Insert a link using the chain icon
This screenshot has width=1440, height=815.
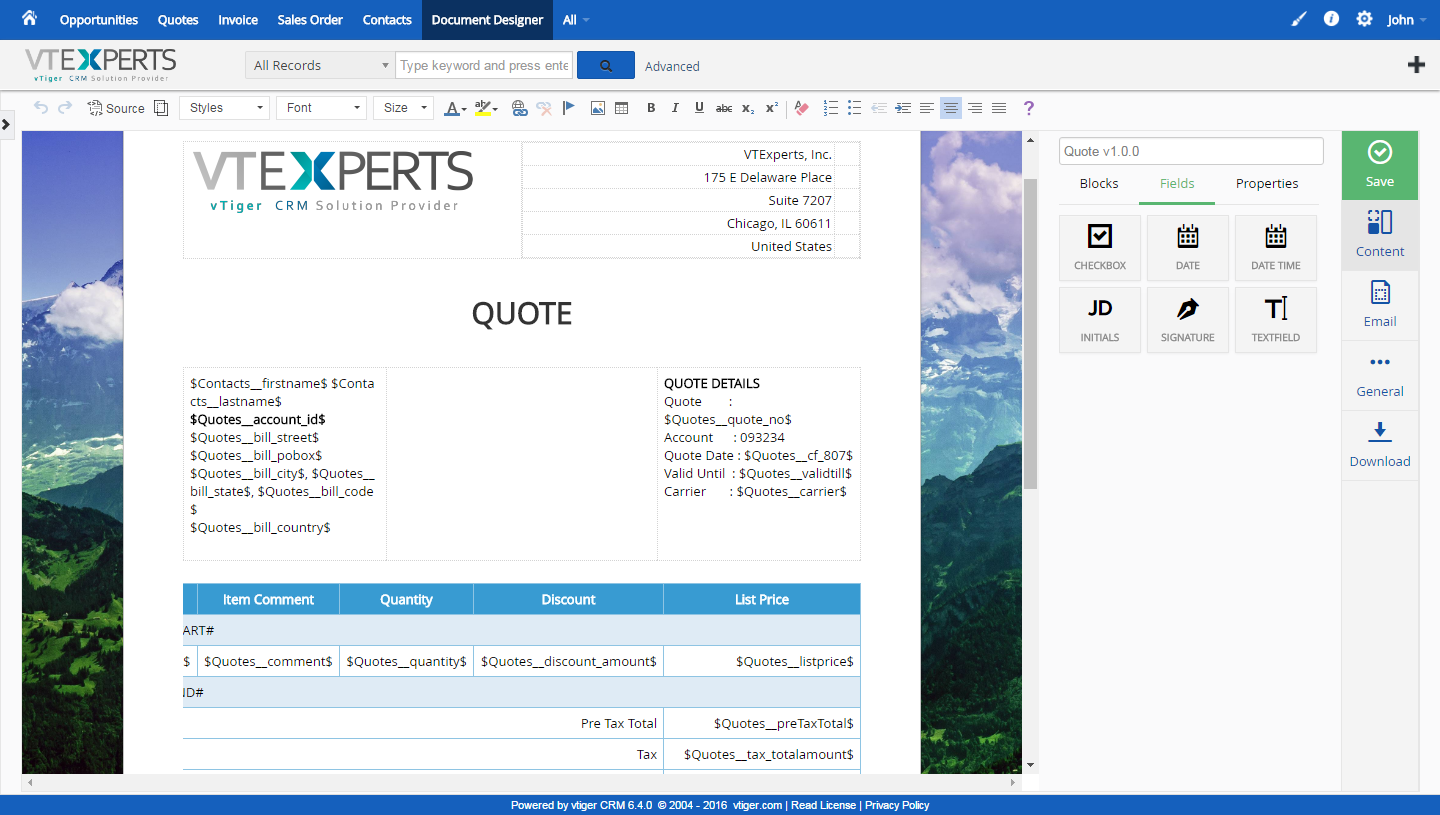pyautogui.click(x=519, y=108)
